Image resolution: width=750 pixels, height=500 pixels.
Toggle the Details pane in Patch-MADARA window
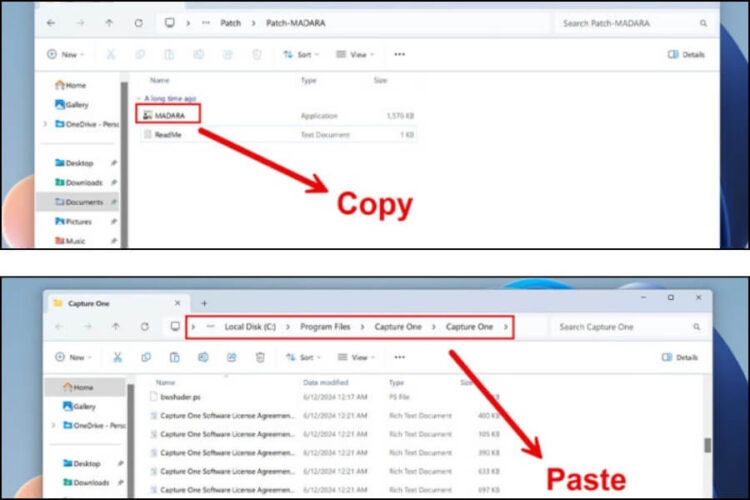click(x=686, y=55)
